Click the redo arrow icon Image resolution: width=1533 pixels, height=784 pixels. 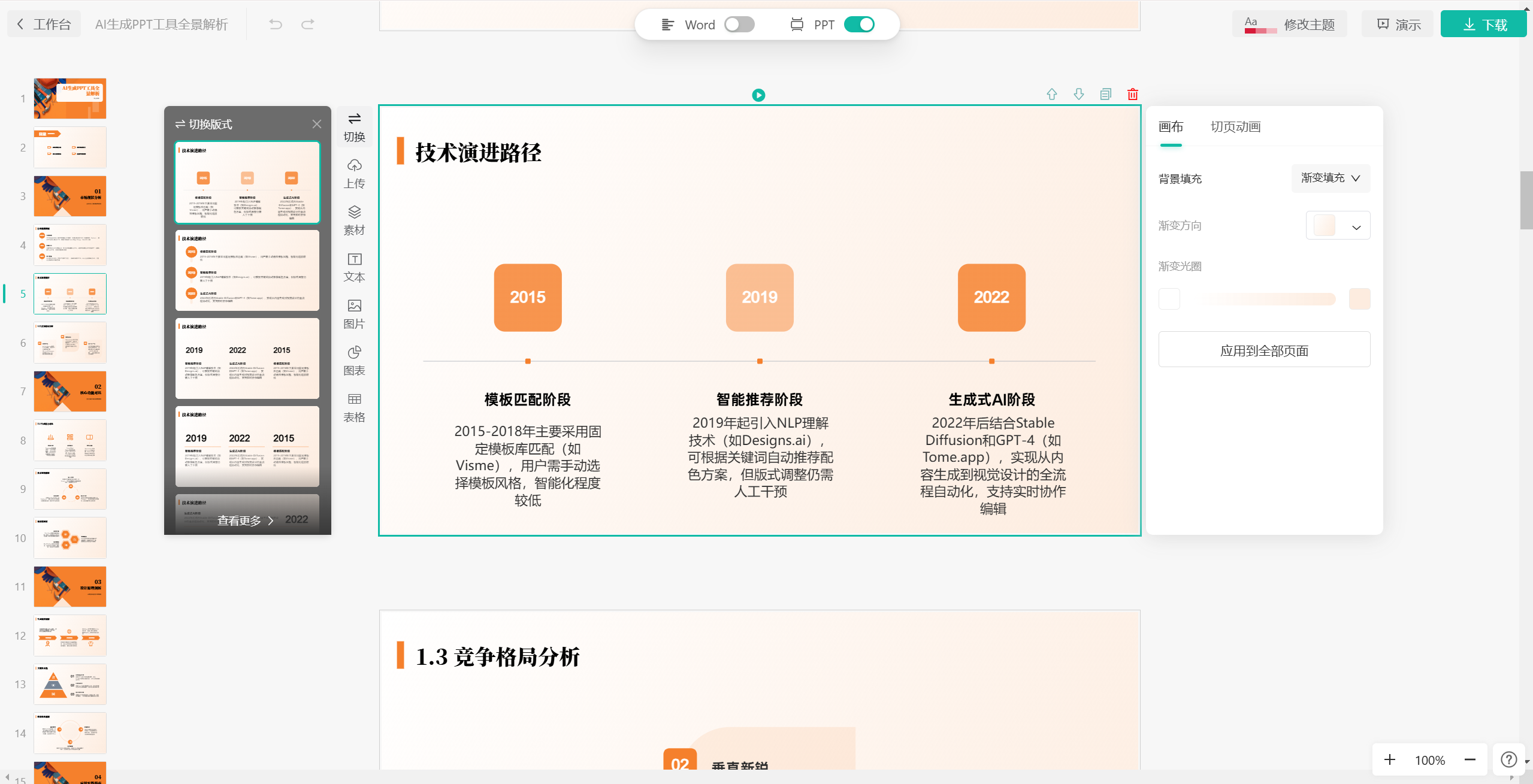click(308, 25)
